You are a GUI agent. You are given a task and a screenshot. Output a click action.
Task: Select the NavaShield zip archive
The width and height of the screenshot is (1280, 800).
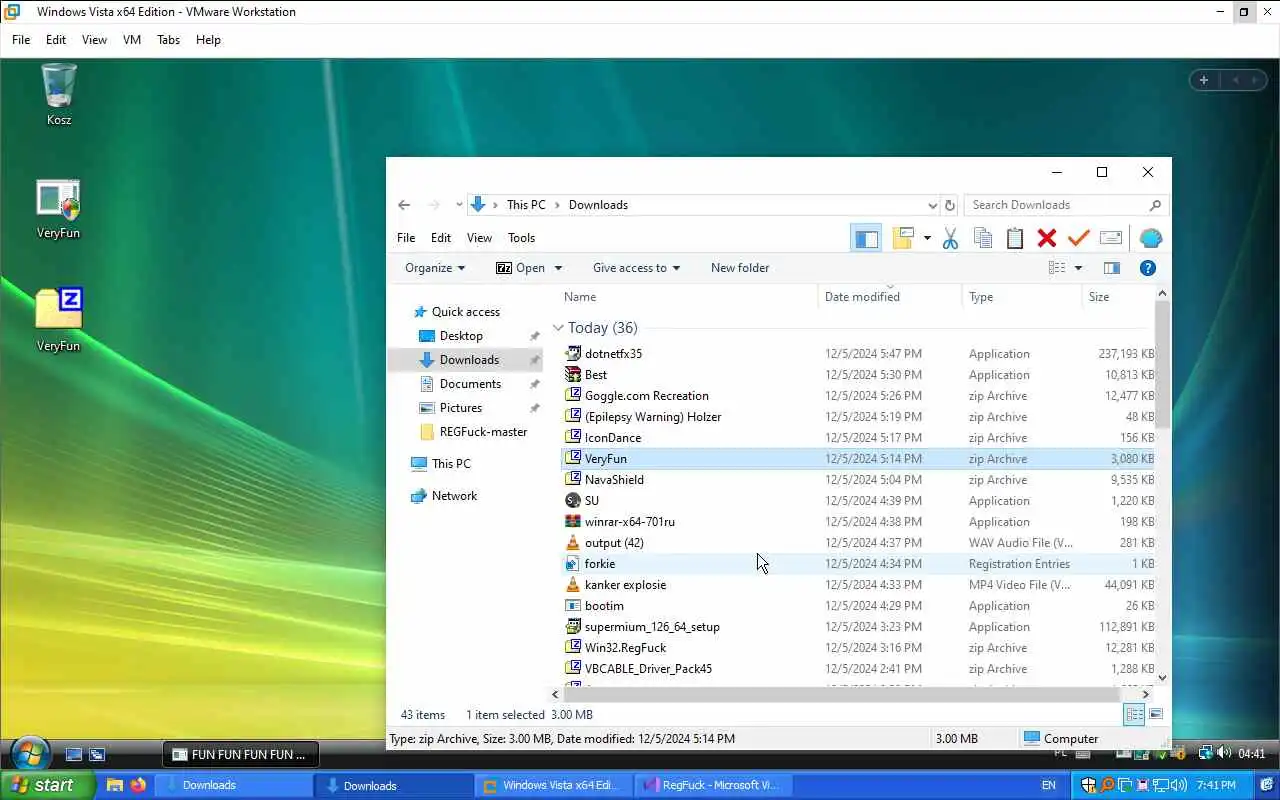click(x=614, y=480)
